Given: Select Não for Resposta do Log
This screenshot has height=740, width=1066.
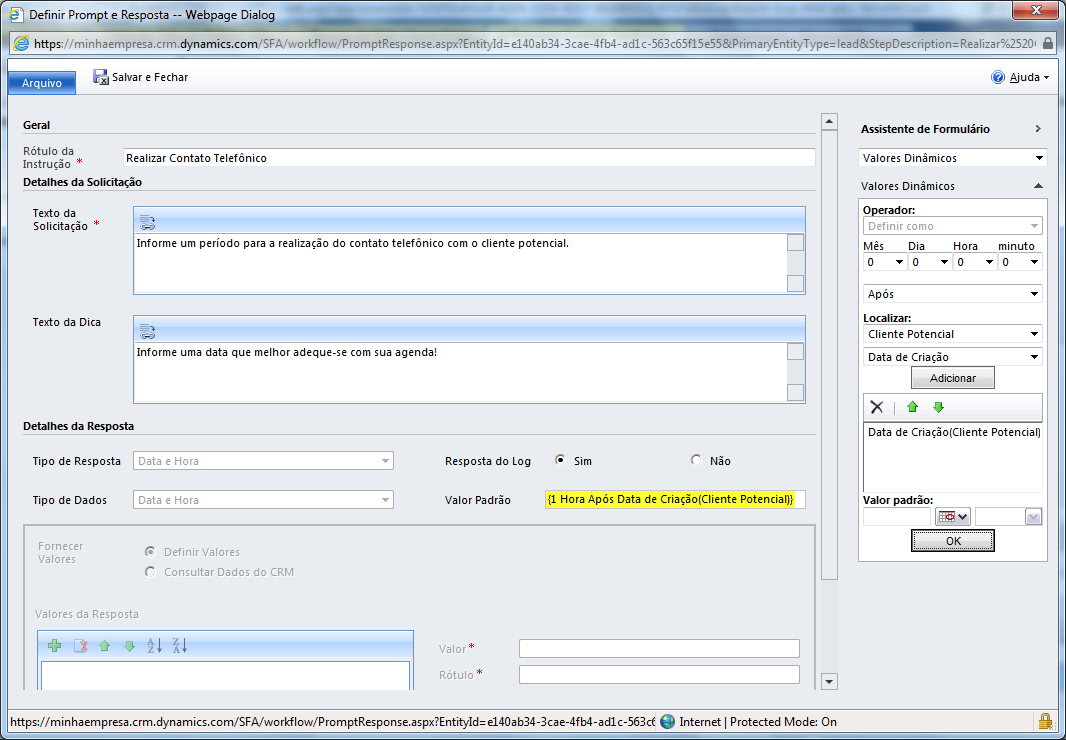Looking at the screenshot, I should (696, 461).
